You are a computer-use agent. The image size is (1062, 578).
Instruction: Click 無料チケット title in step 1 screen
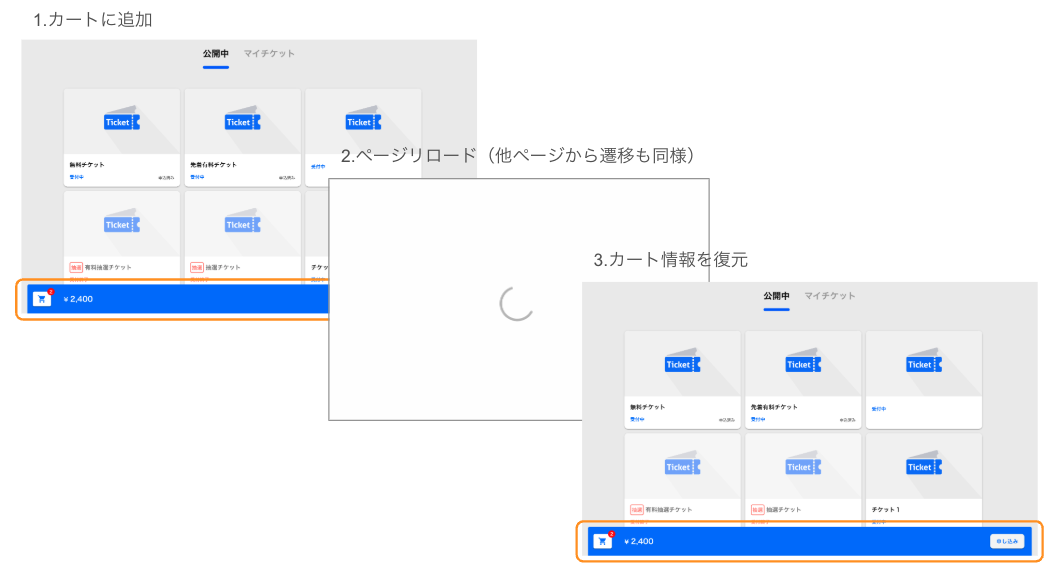87,165
